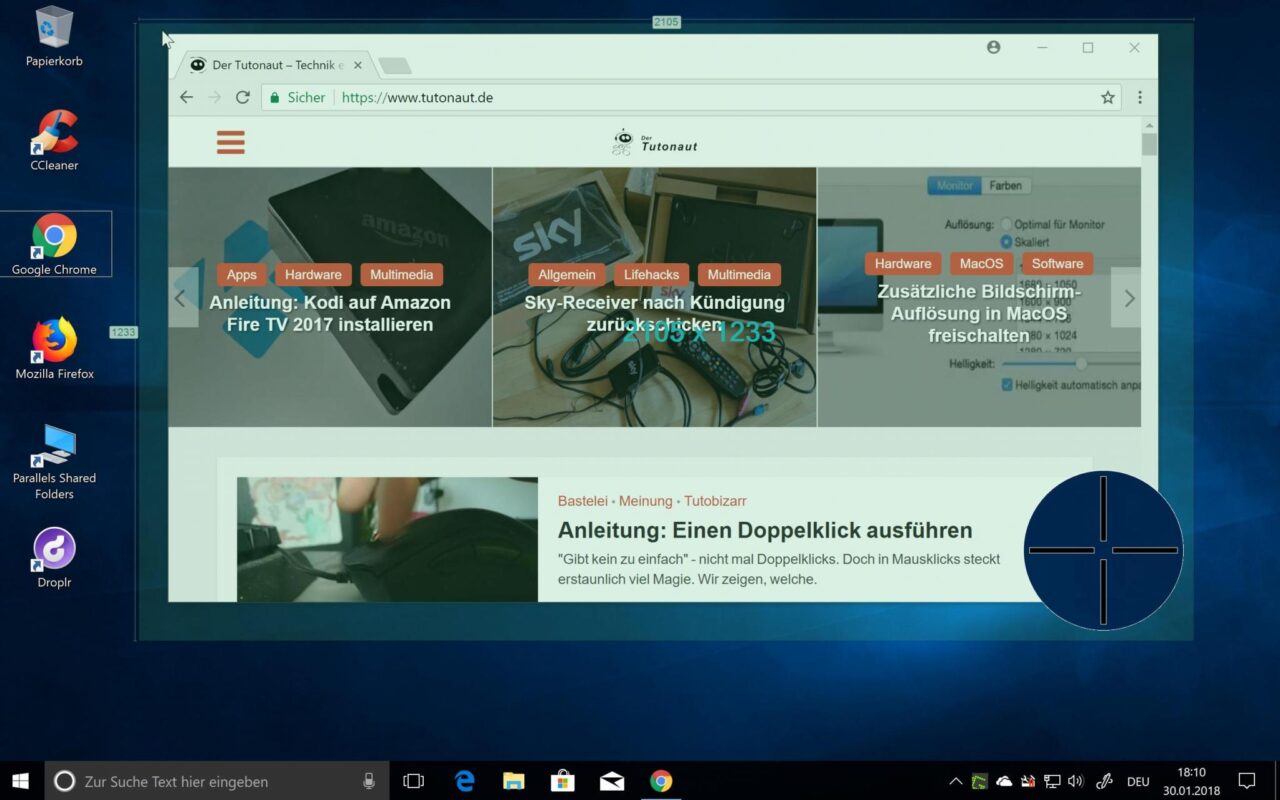Open OneDrive from the system tray
This screenshot has width=1280, height=800.
click(1004, 781)
